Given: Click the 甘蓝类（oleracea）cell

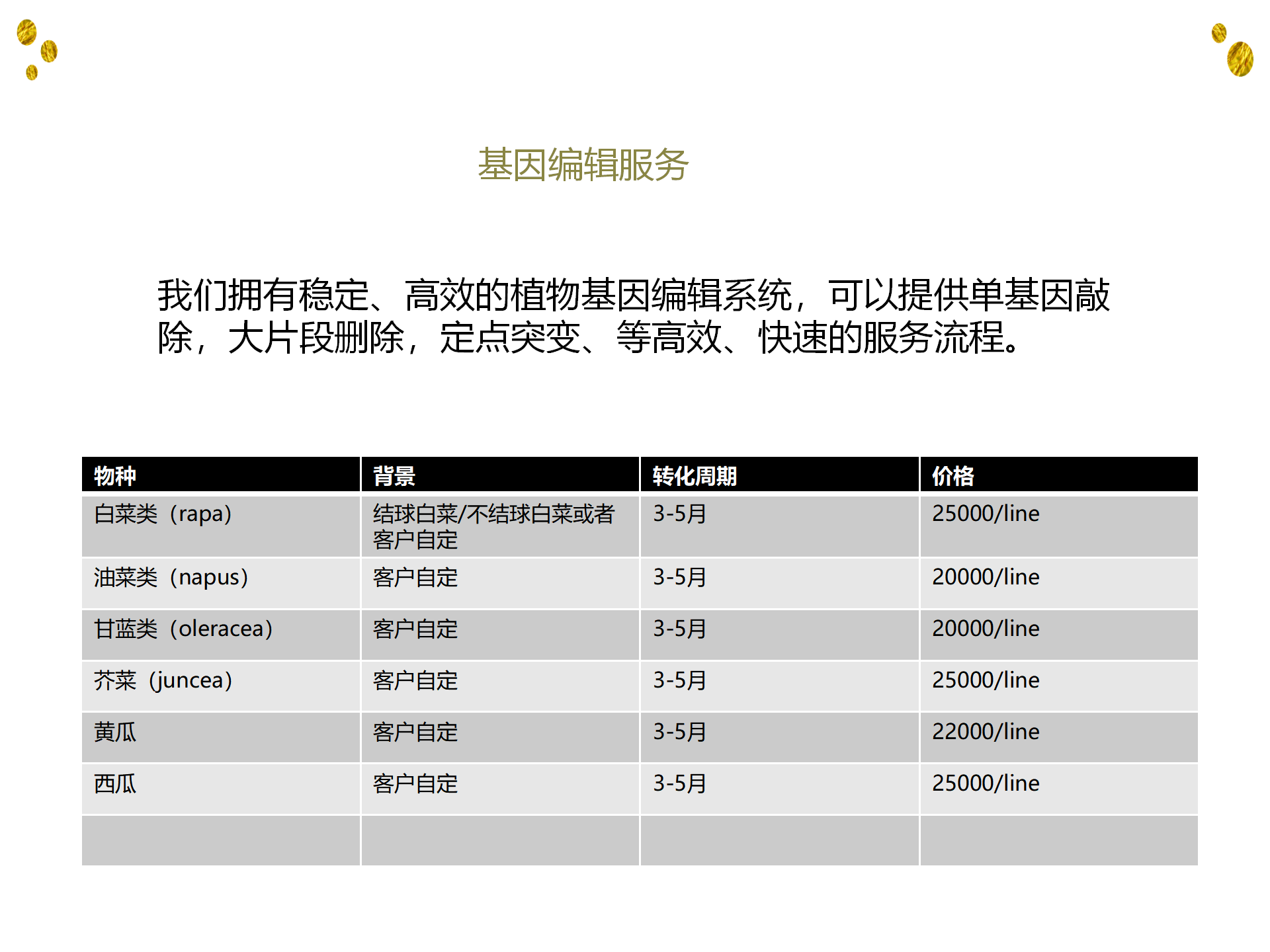Looking at the screenshot, I should click(x=221, y=635).
